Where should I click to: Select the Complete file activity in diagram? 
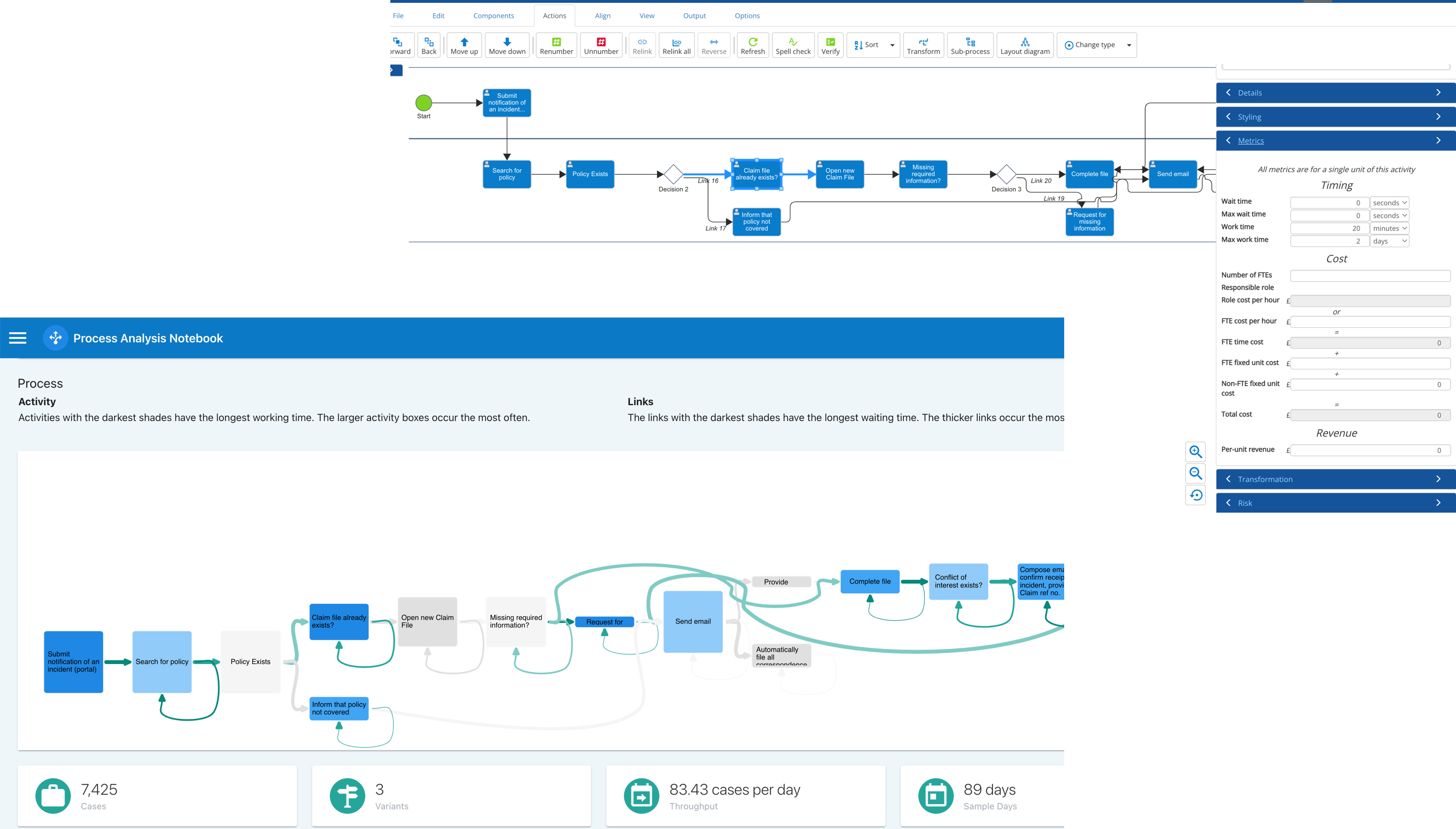(x=1089, y=174)
